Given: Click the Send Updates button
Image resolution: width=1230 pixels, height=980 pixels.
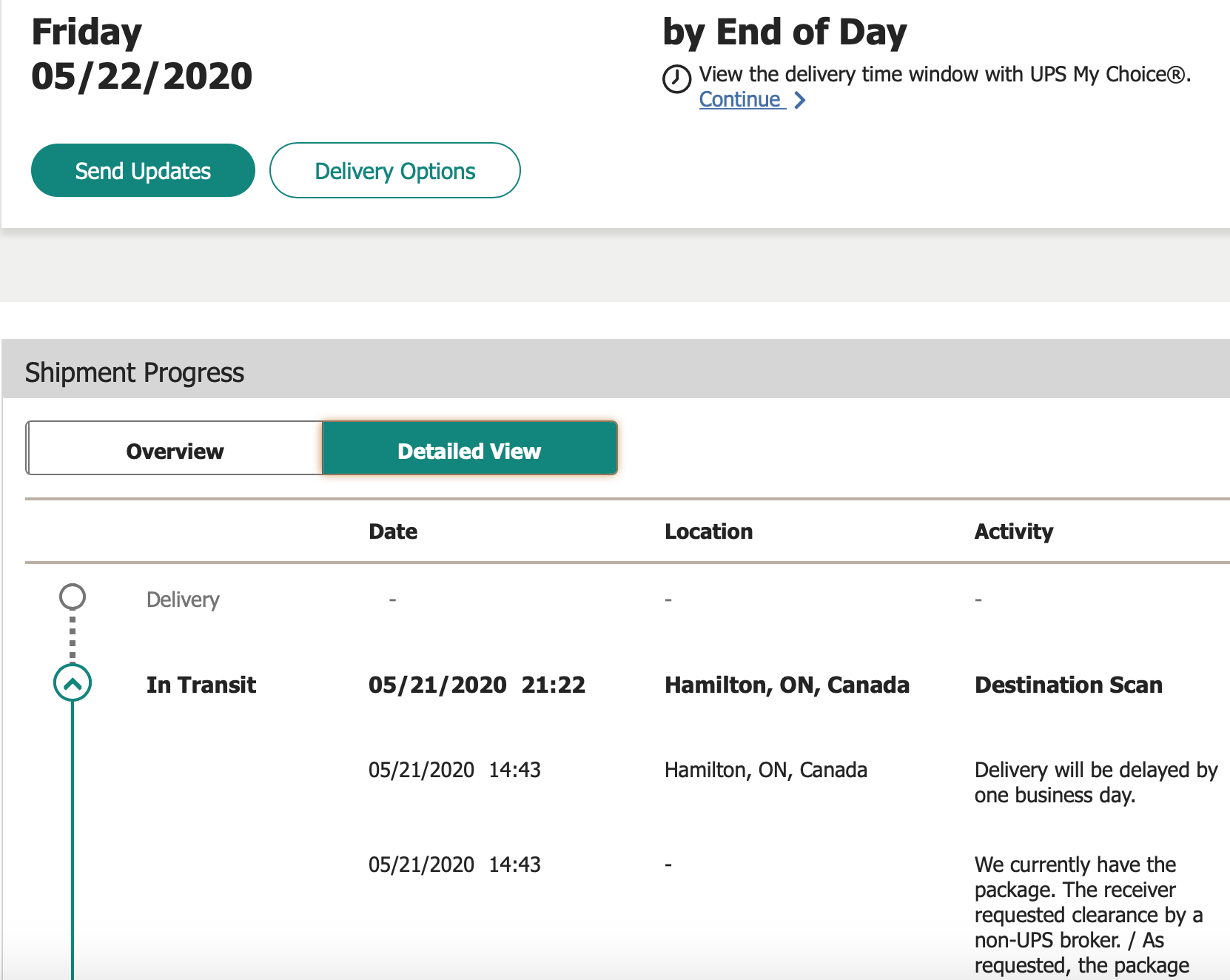Looking at the screenshot, I should coord(143,170).
